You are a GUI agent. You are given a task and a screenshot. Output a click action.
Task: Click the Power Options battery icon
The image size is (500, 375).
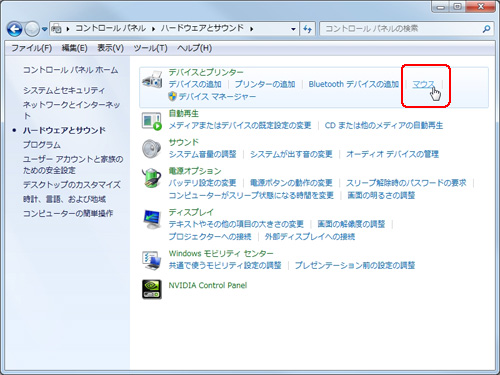coord(152,178)
